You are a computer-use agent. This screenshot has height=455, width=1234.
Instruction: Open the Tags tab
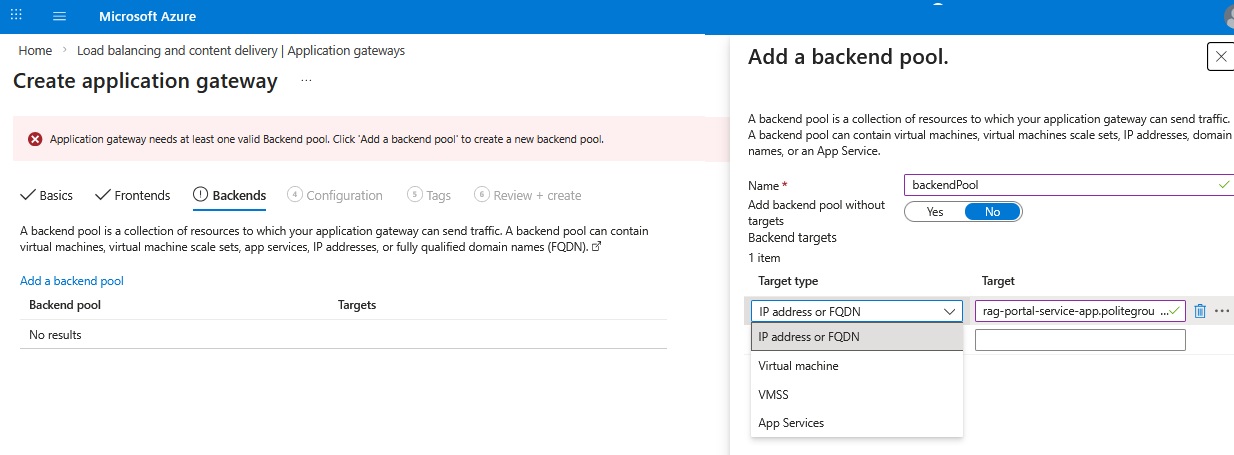430,195
